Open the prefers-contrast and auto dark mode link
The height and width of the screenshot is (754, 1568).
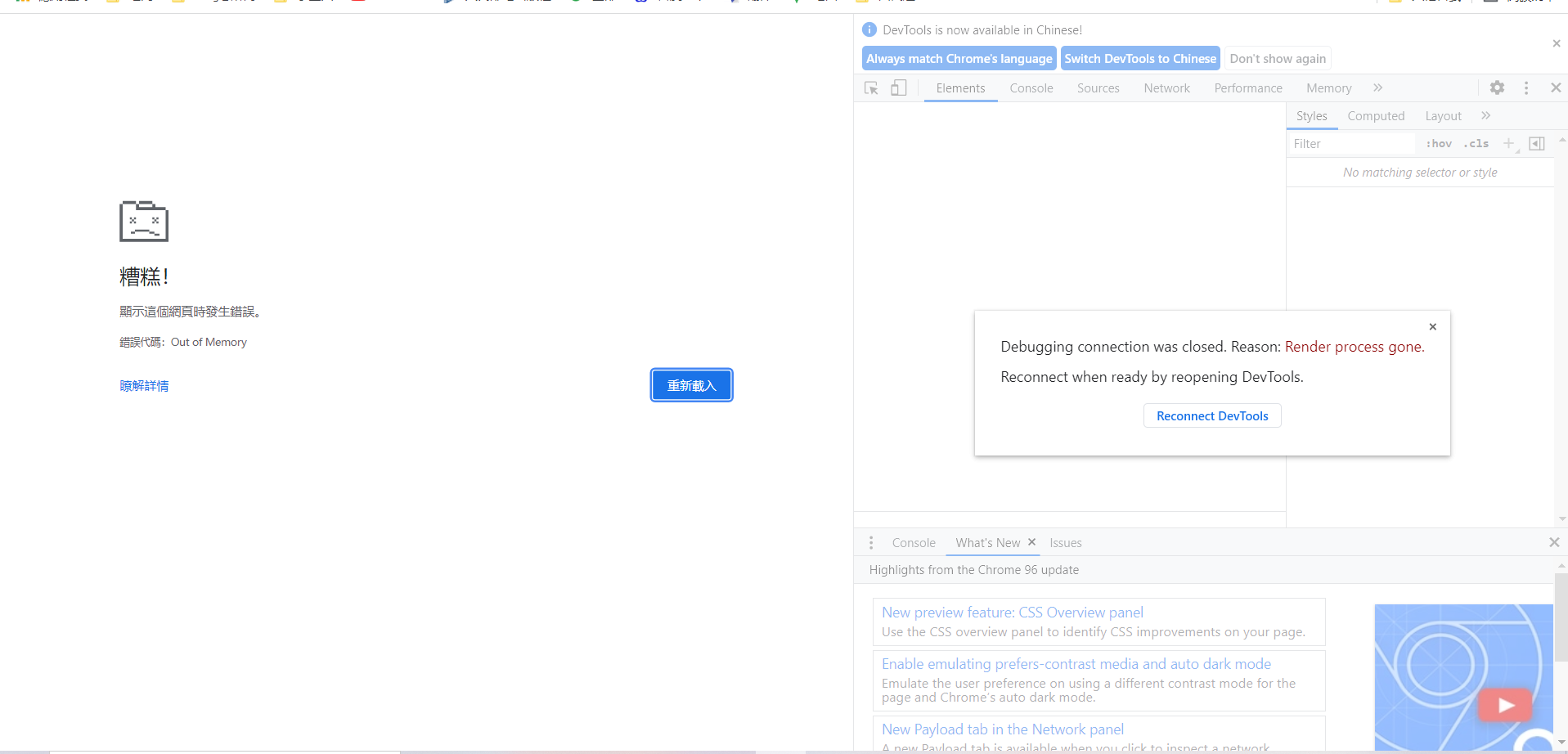(x=1076, y=664)
